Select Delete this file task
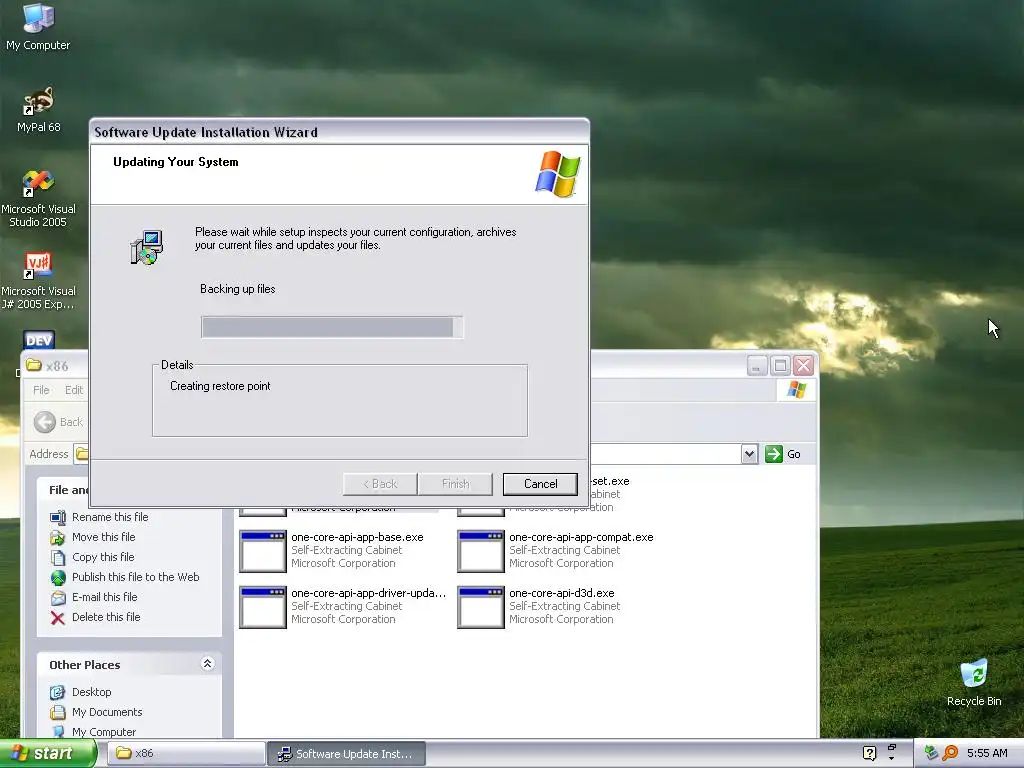1024x768 pixels. tap(106, 617)
